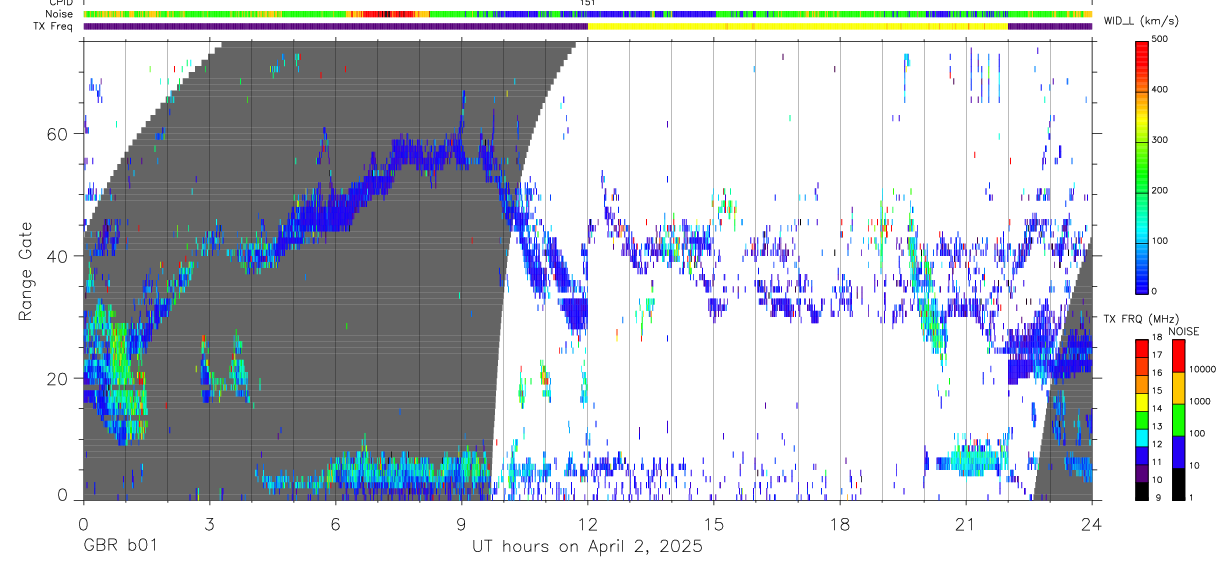Image resolution: width=1228 pixels, height=567 pixels.
Task: Click the '400' label on the width scale
Action: tap(1161, 90)
